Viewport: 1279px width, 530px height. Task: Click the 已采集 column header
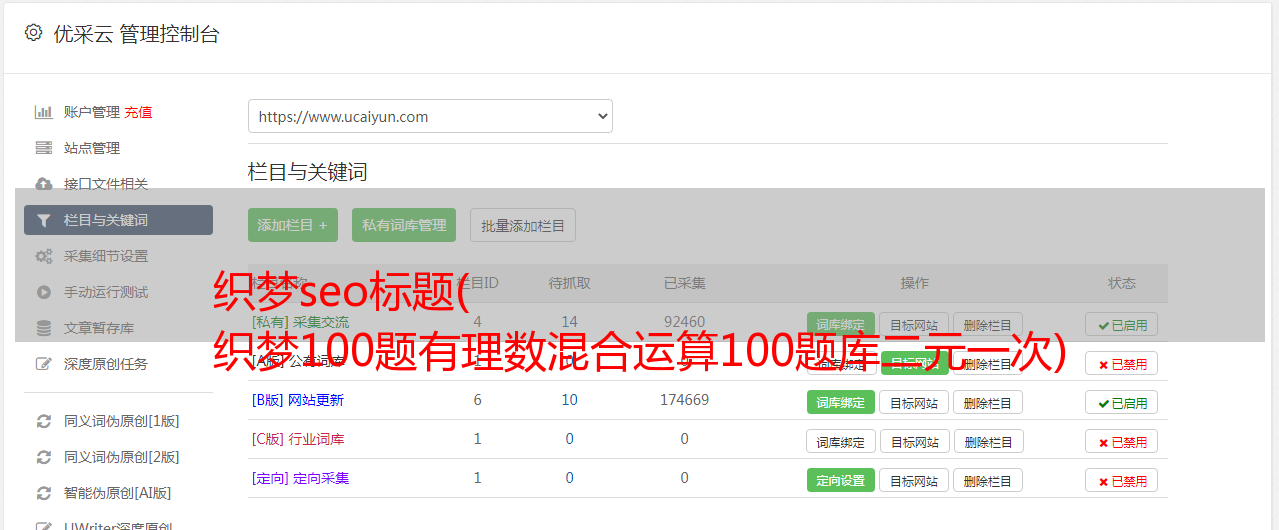coord(685,283)
